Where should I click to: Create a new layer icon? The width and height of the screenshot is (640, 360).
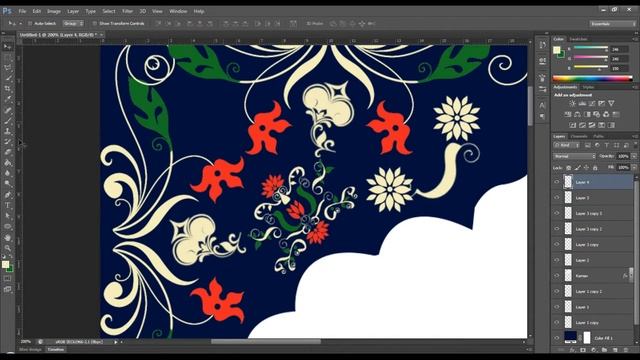coord(615,350)
